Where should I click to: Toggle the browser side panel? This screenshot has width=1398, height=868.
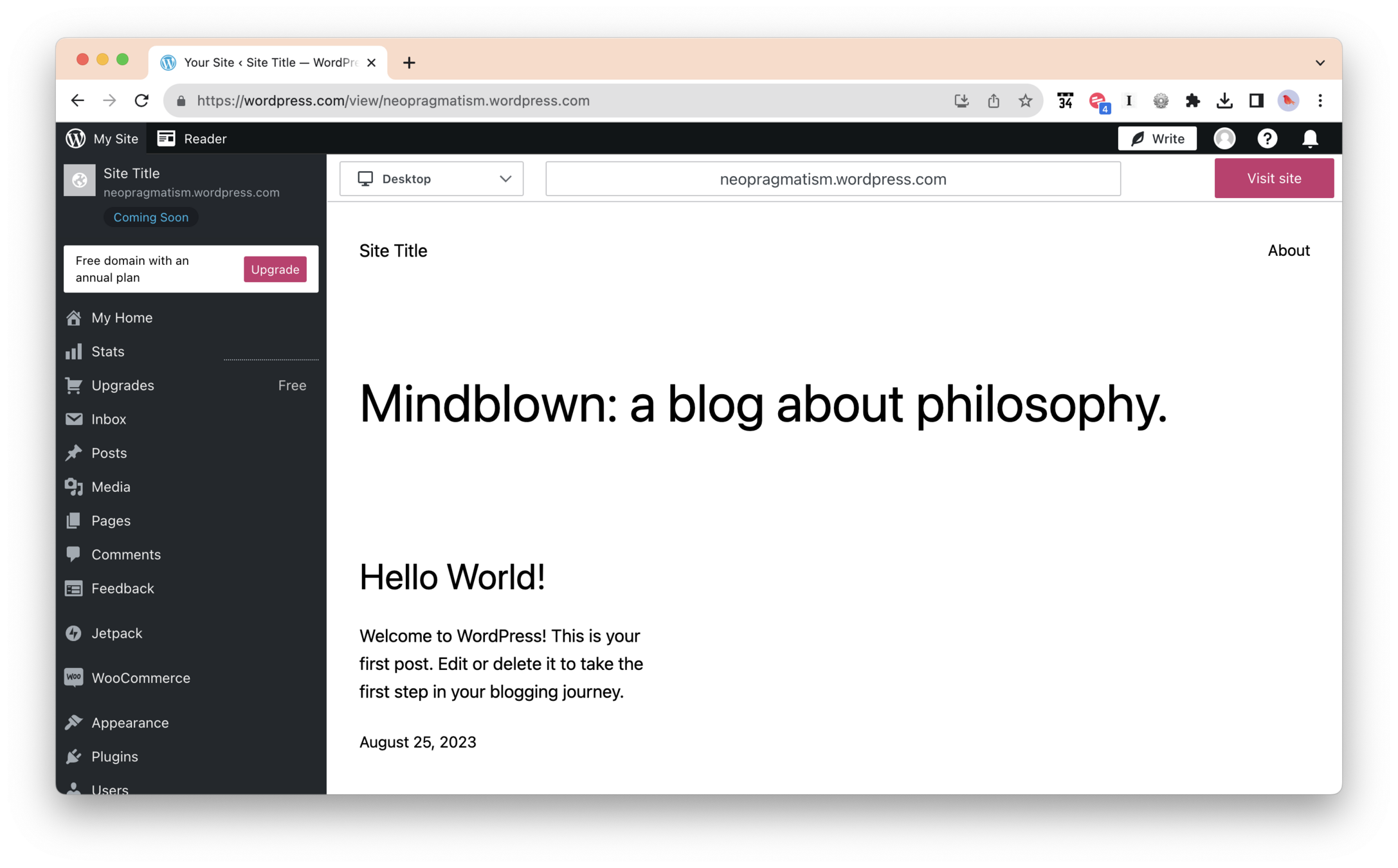[x=1256, y=101]
